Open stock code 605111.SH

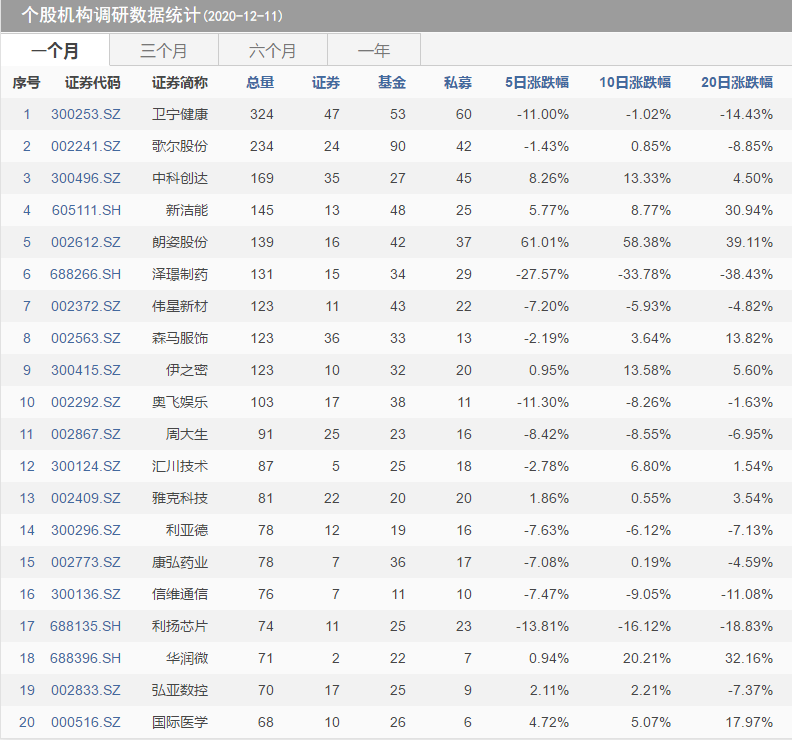86,210
